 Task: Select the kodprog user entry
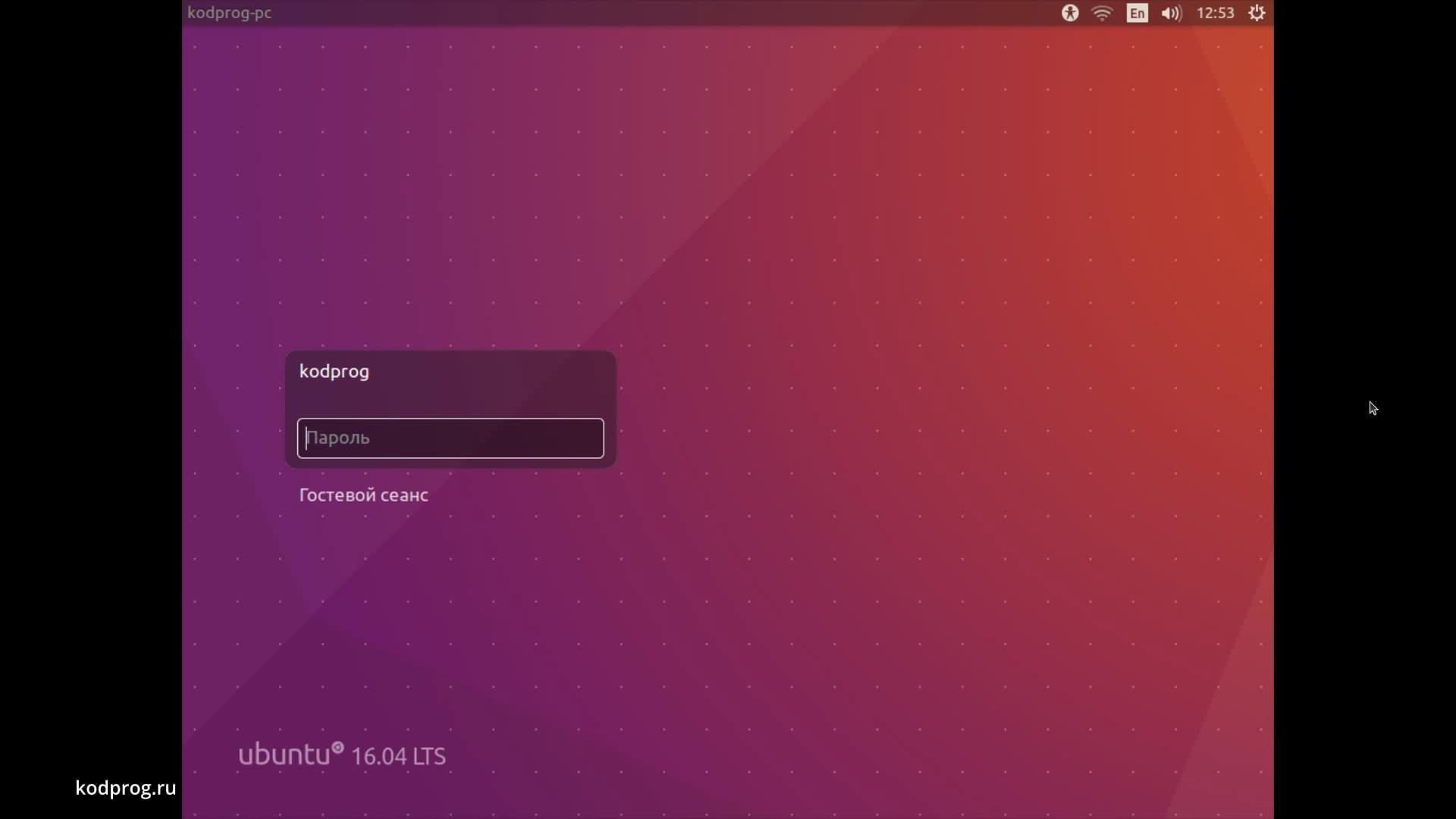tap(334, 372)
